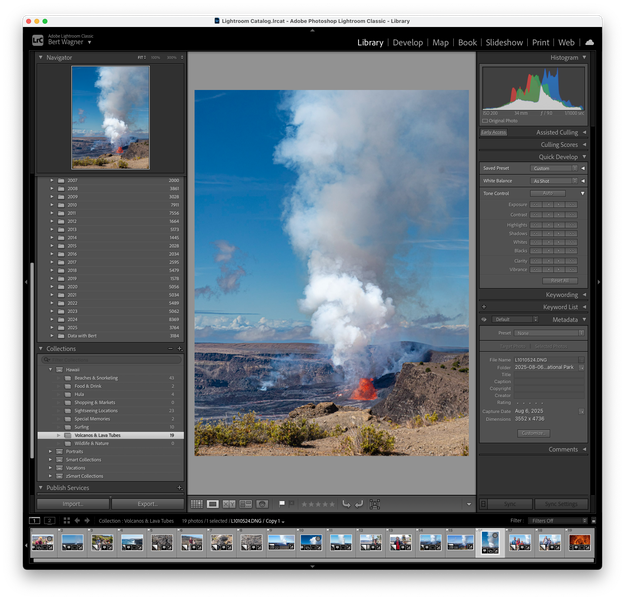This screenshot has height=600, width=625.
Task: Open Saved Preset dropdown
Action: click(x=554, y=168)
